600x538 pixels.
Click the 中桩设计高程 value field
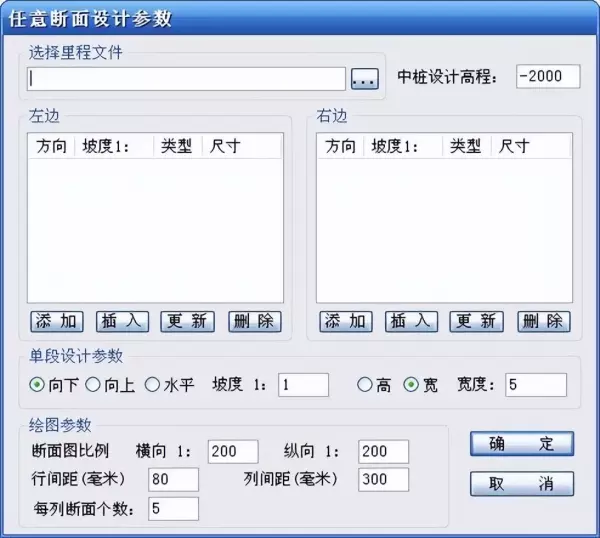click(x=548, y=77)
